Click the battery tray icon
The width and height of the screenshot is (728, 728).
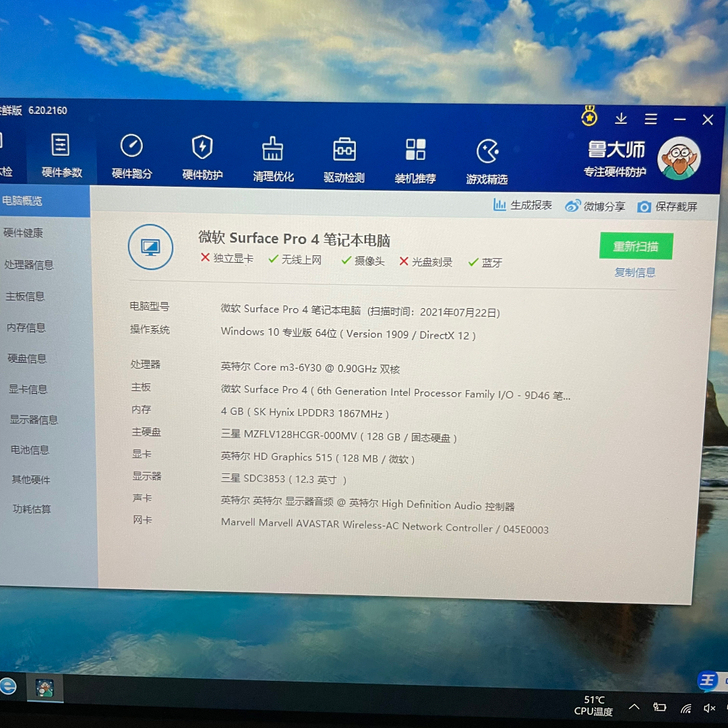click(x=660, y=708)
